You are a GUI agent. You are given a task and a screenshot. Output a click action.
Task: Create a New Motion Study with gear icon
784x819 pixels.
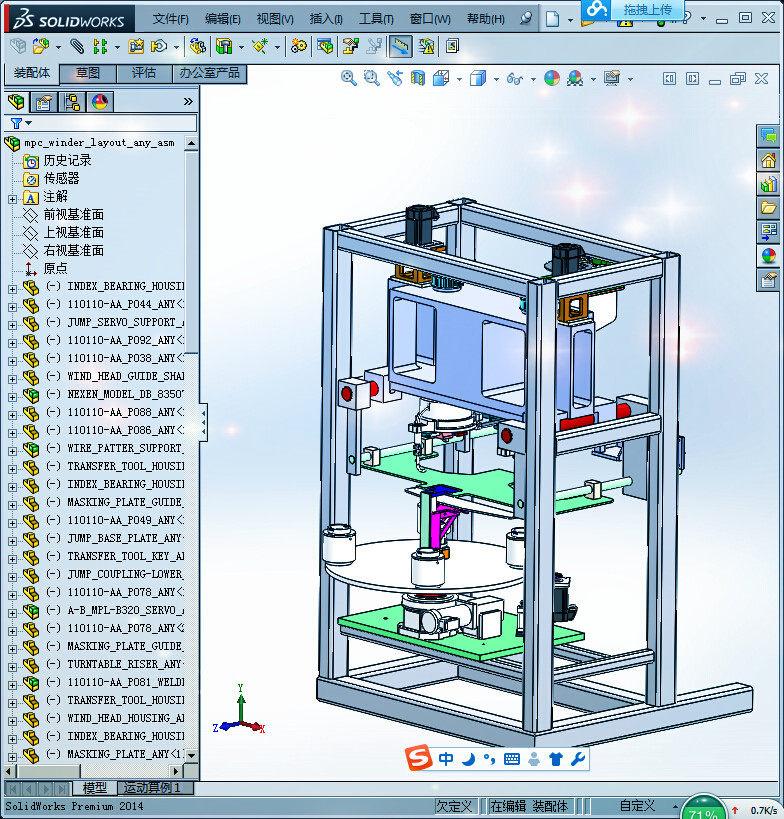tap(299, 46)
